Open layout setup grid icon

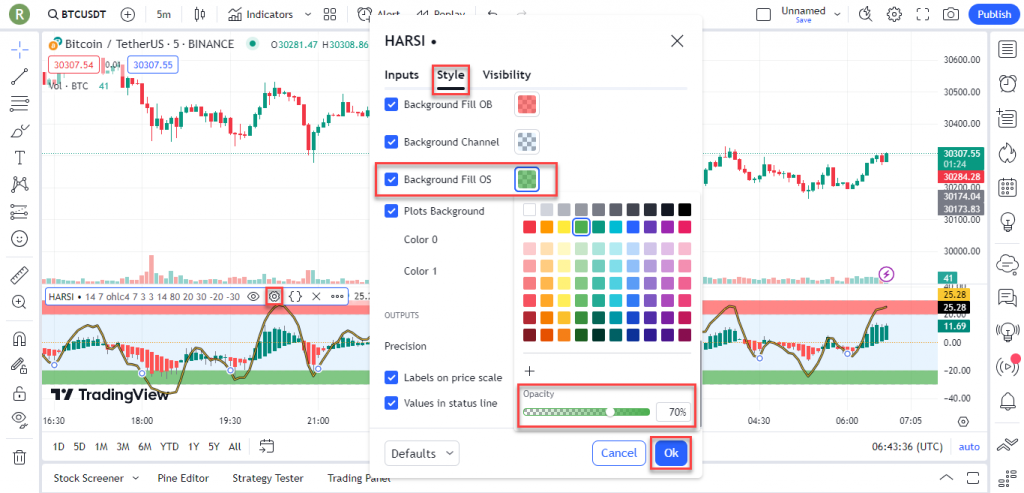point(330,14)
